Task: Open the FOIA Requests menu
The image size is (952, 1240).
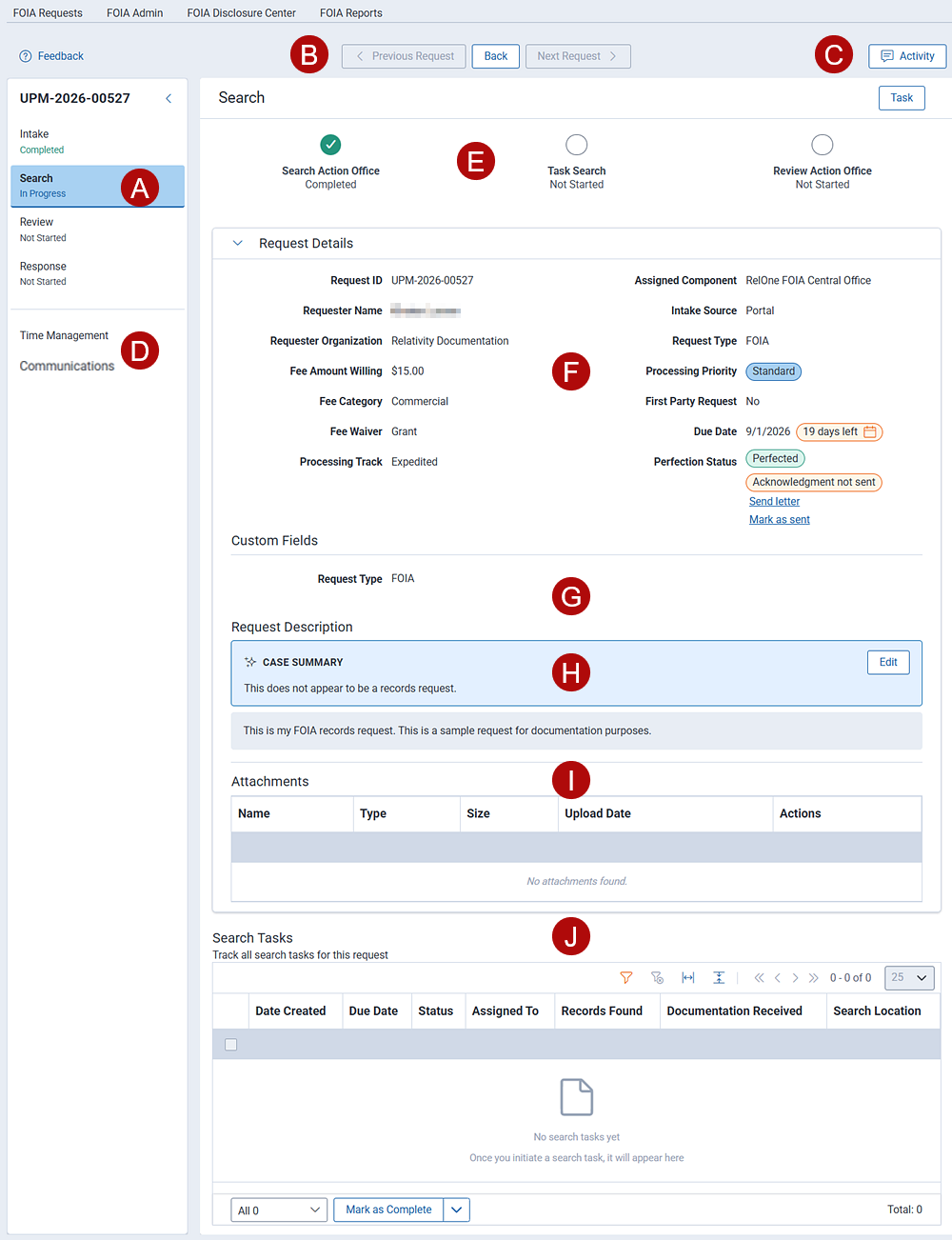Action: (x=48, y=13)
